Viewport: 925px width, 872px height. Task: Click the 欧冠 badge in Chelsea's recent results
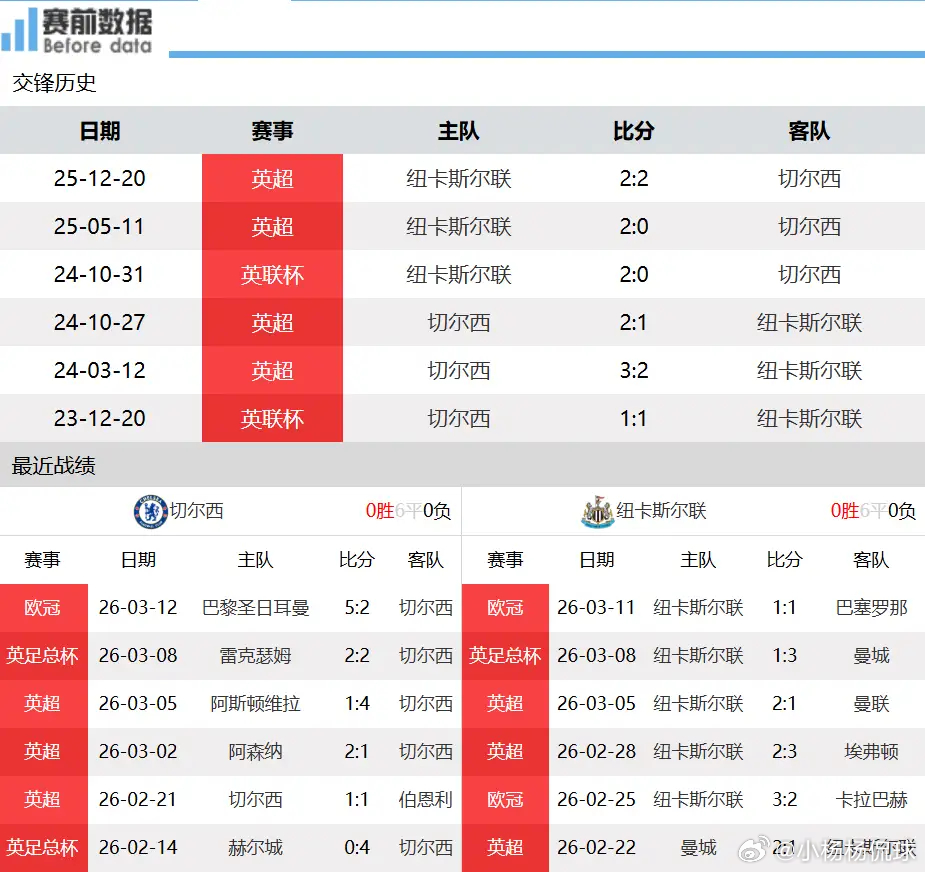(44, 608)
